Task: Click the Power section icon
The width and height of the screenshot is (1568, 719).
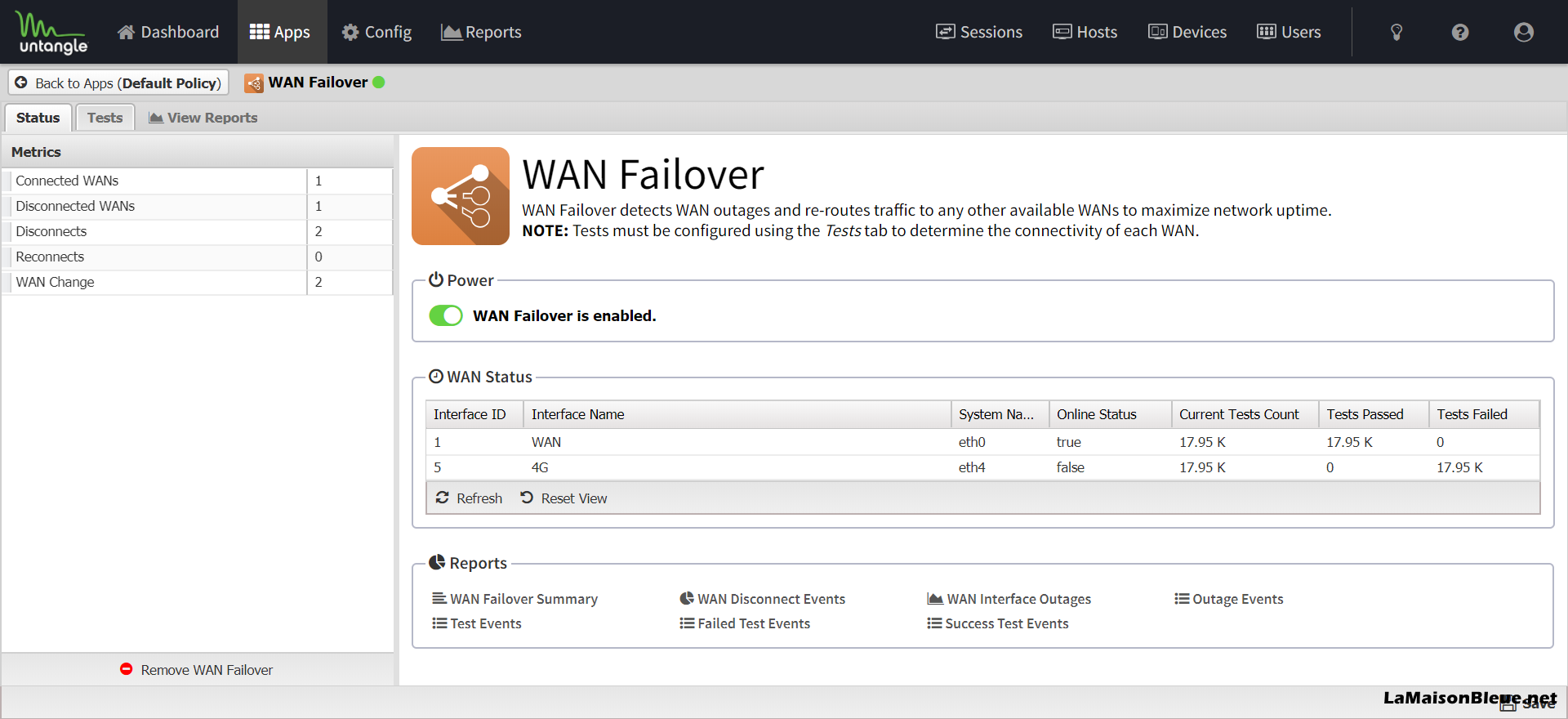Action: (436, 279)
